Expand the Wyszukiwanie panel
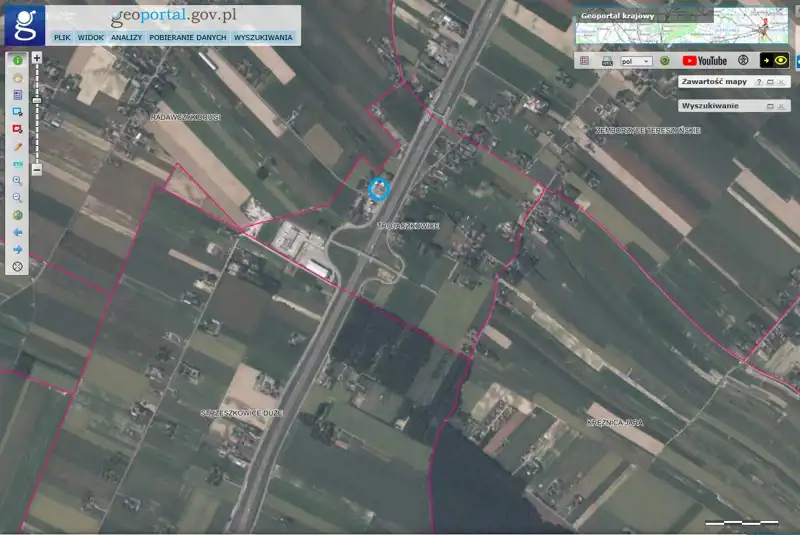 (770, 106)
